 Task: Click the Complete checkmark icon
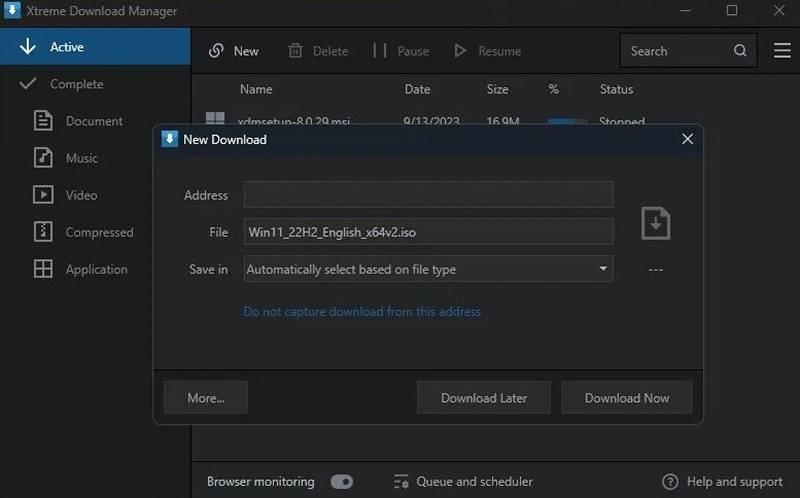28,83
